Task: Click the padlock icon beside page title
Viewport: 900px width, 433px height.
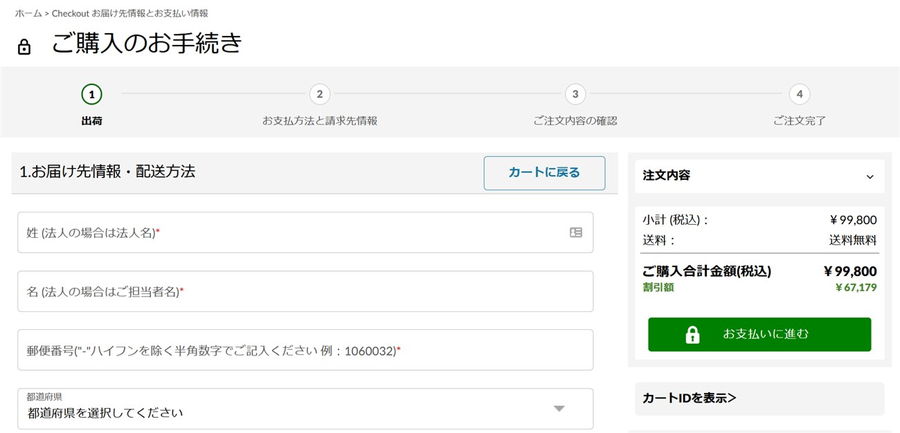Action: pos(24,47)
